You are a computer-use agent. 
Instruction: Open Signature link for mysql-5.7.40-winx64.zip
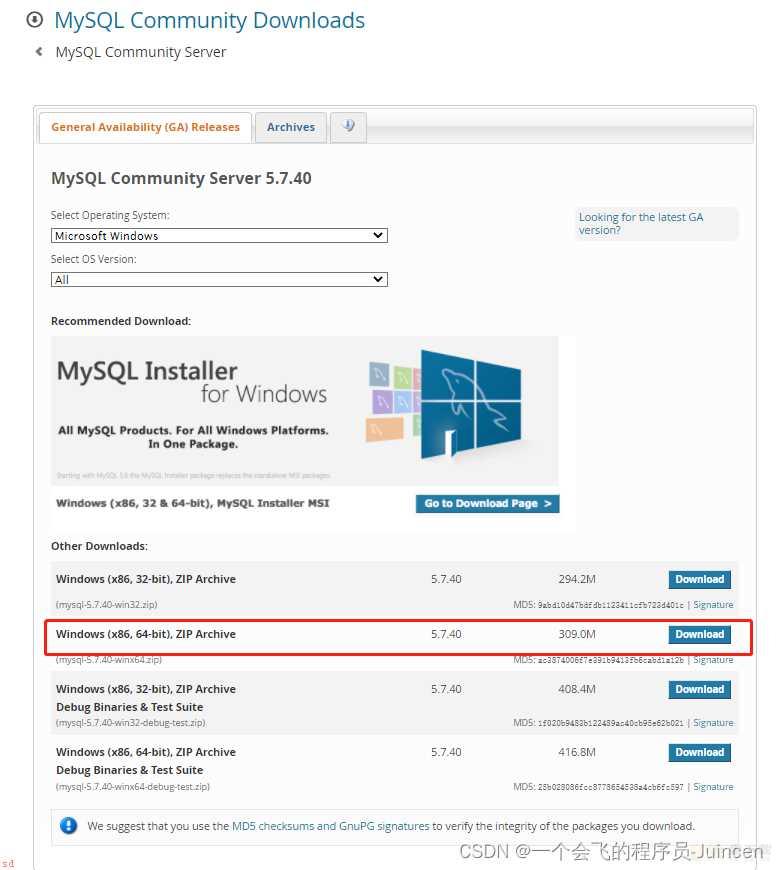coord(713,660)
